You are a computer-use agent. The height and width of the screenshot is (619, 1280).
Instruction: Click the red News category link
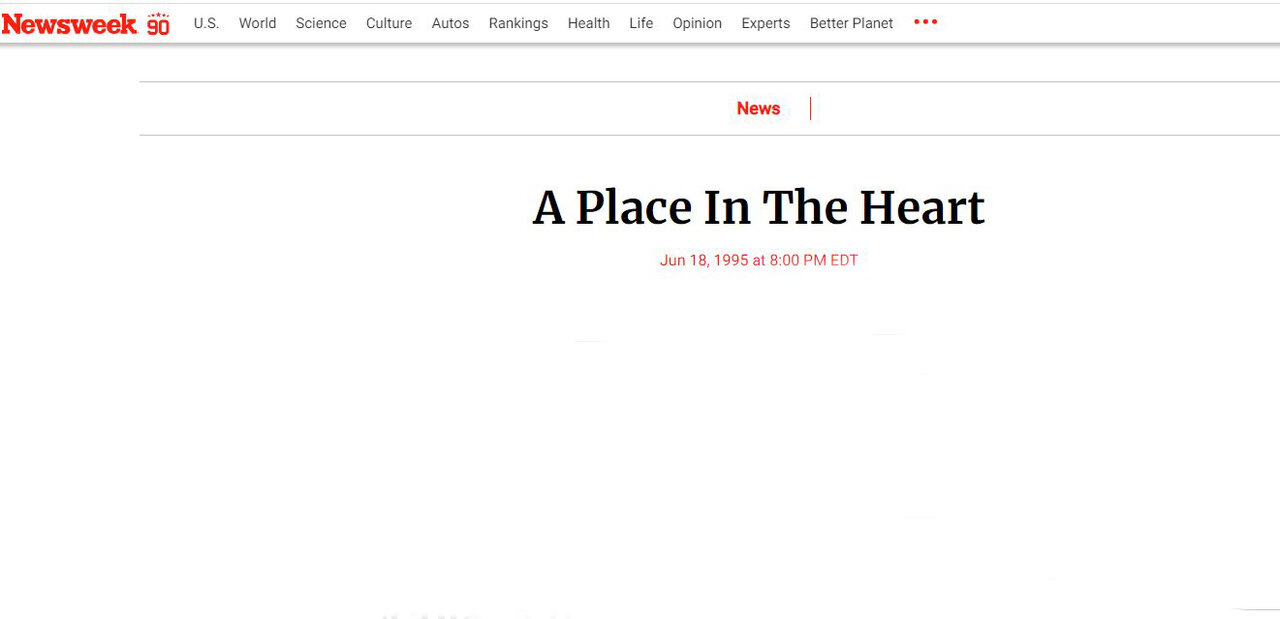(758, 109)
